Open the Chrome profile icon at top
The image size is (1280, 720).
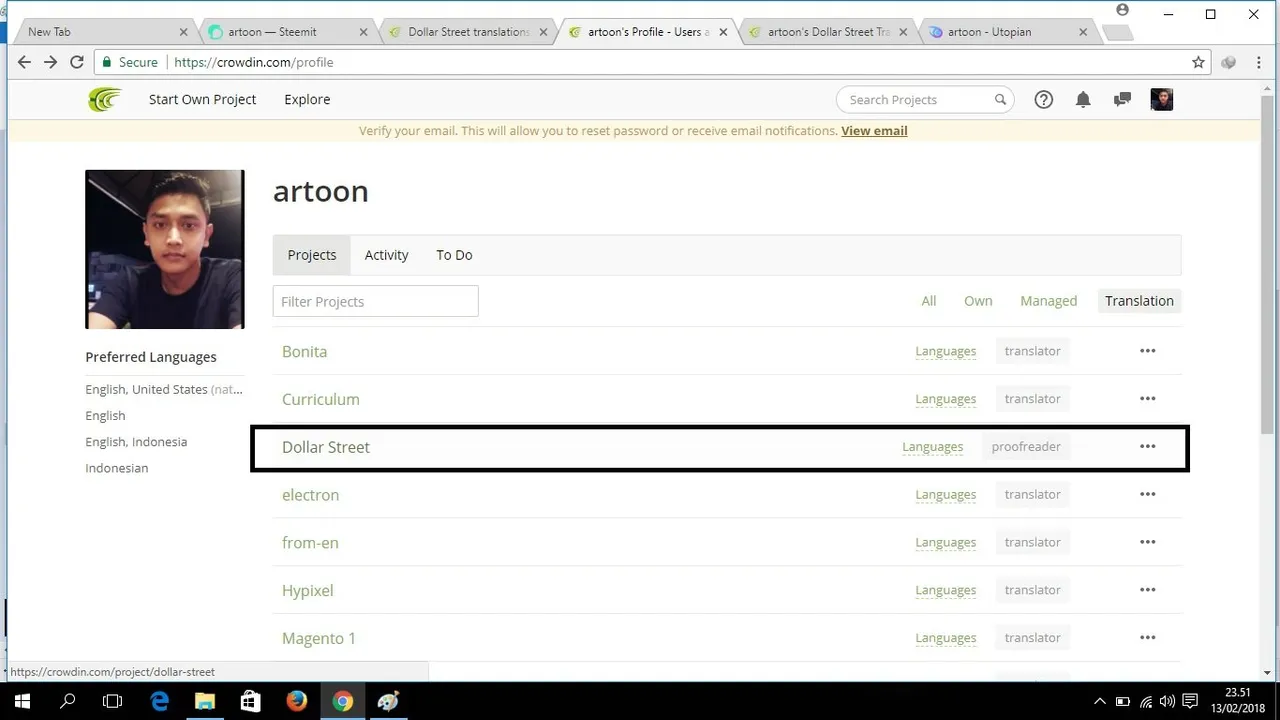(x=1122, y=10)
